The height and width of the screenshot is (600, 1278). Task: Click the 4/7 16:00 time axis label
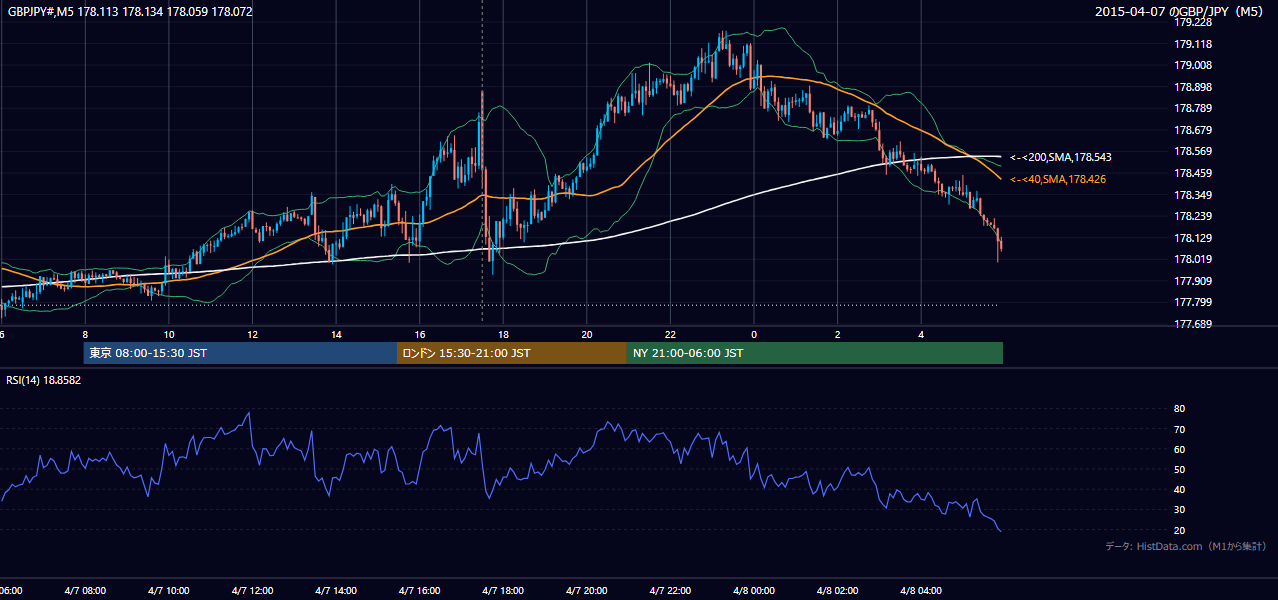click(419, 590)
